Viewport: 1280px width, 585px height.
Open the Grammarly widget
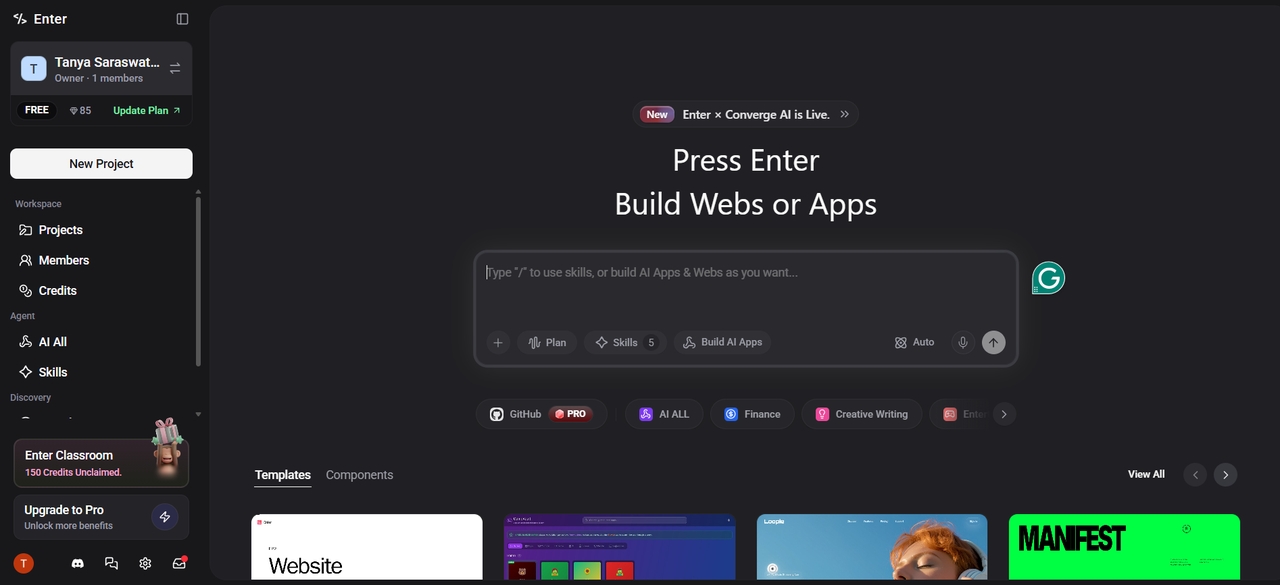pos(1048,278)
